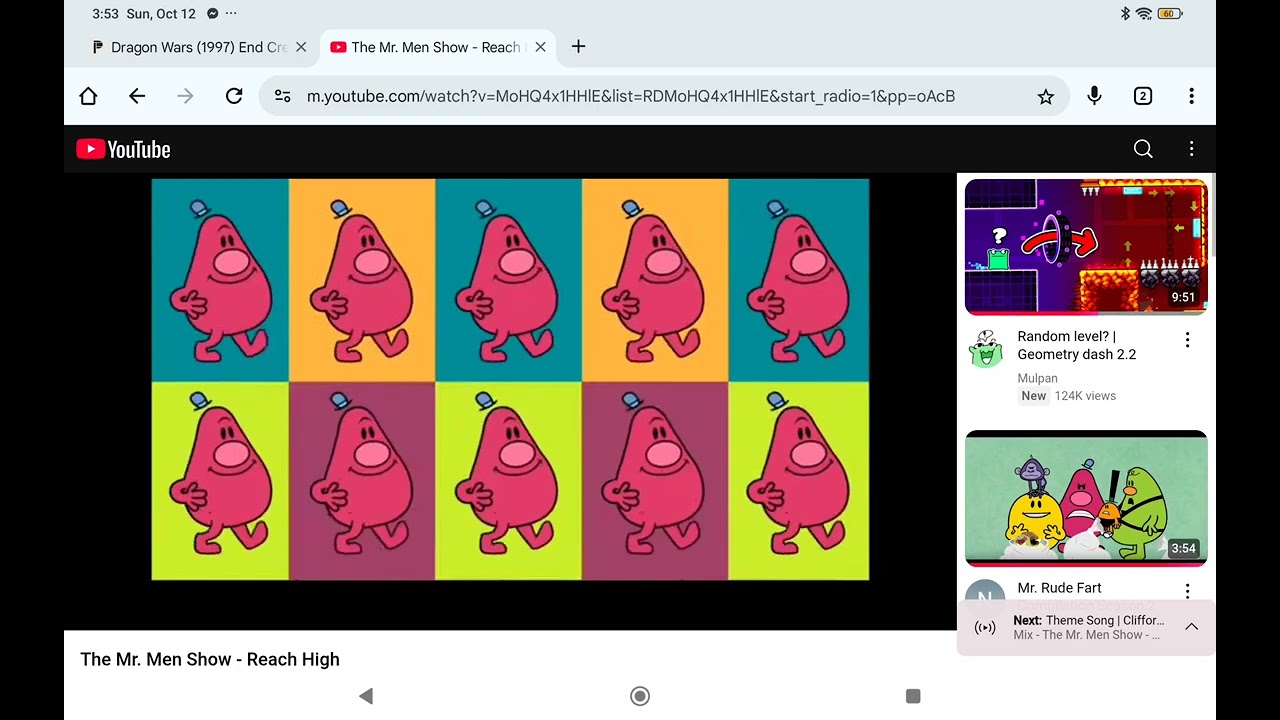
Task: Click the mix radio icon in Next panel
Action: pos(985,628)
